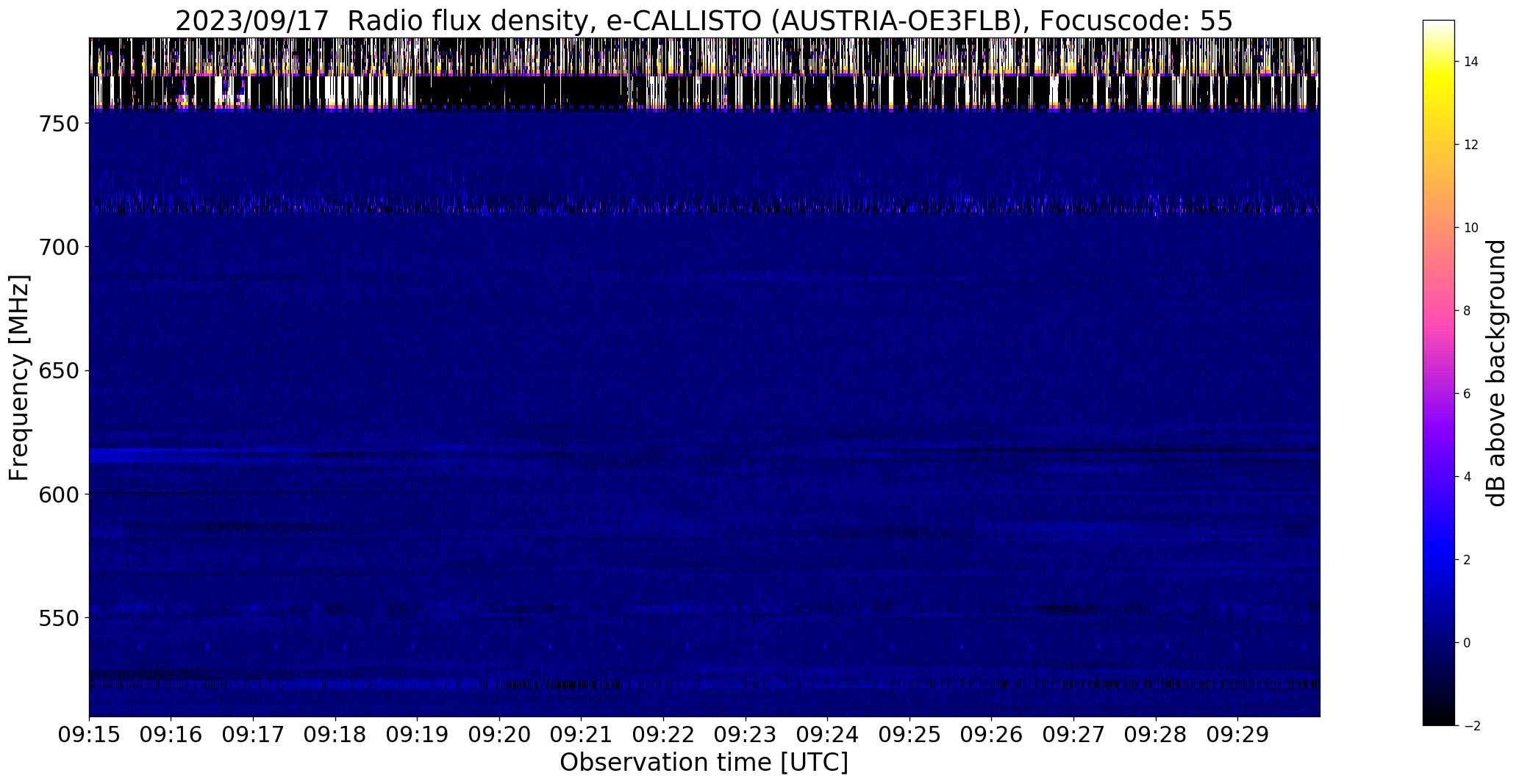Screen dimensions: 1519x784
Task: Click the 09:23 time tick label
Action: click(746, 736)
